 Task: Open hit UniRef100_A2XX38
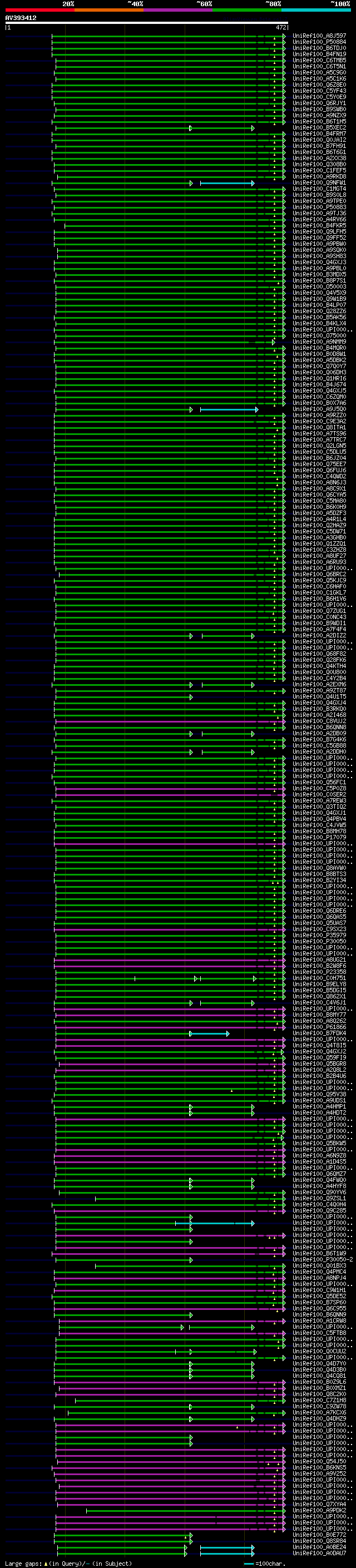pos(319,159)
